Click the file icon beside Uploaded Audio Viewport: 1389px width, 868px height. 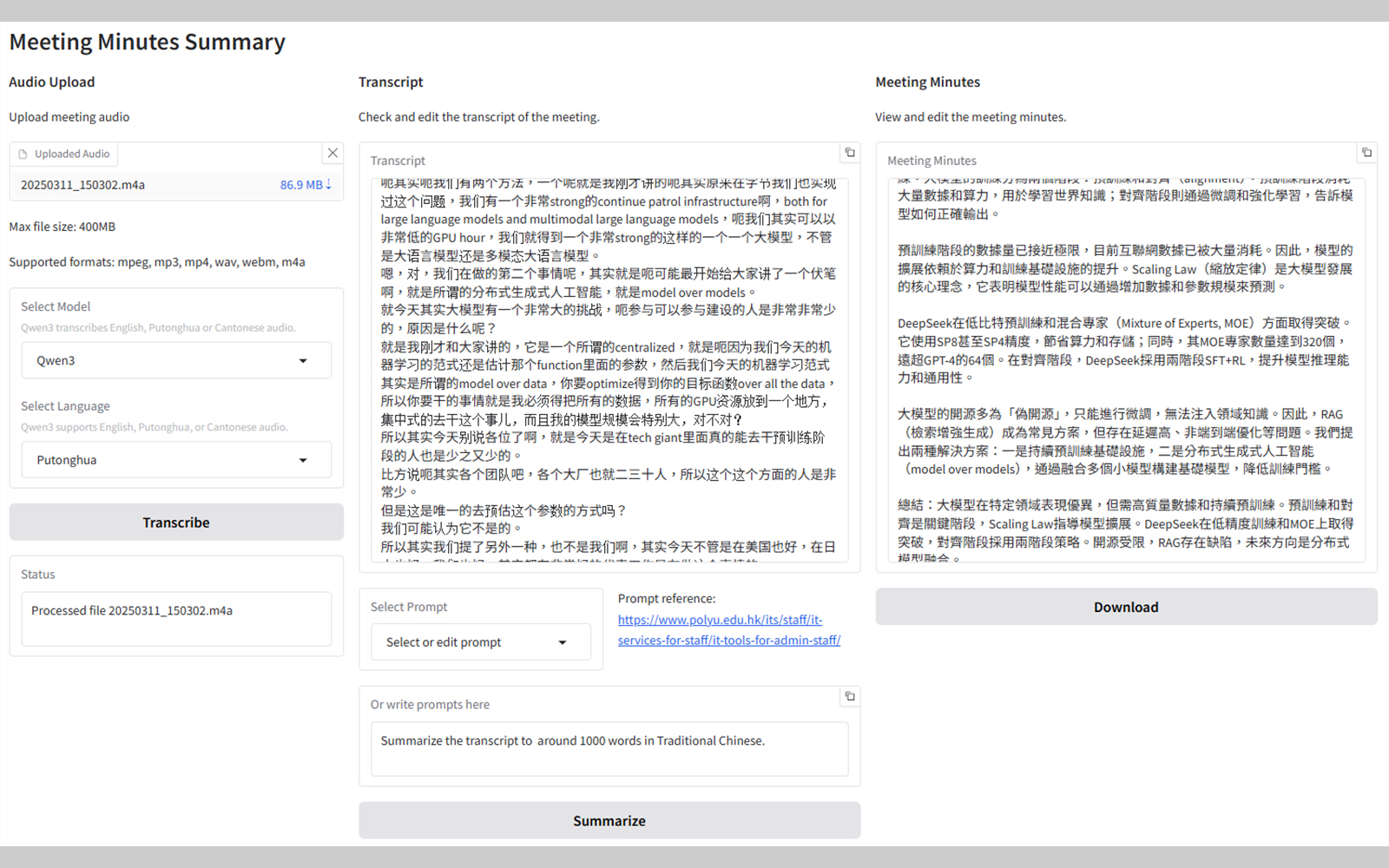coord(23,155)
